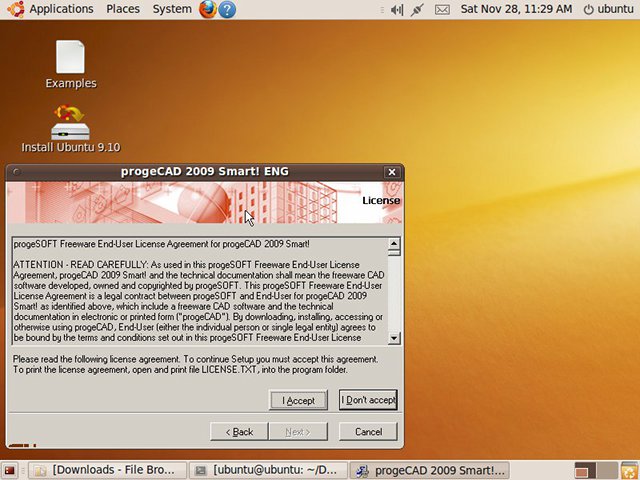
Task: Select the progeCAD 2009 Smart taskbar entry
Action: (429, 471)
